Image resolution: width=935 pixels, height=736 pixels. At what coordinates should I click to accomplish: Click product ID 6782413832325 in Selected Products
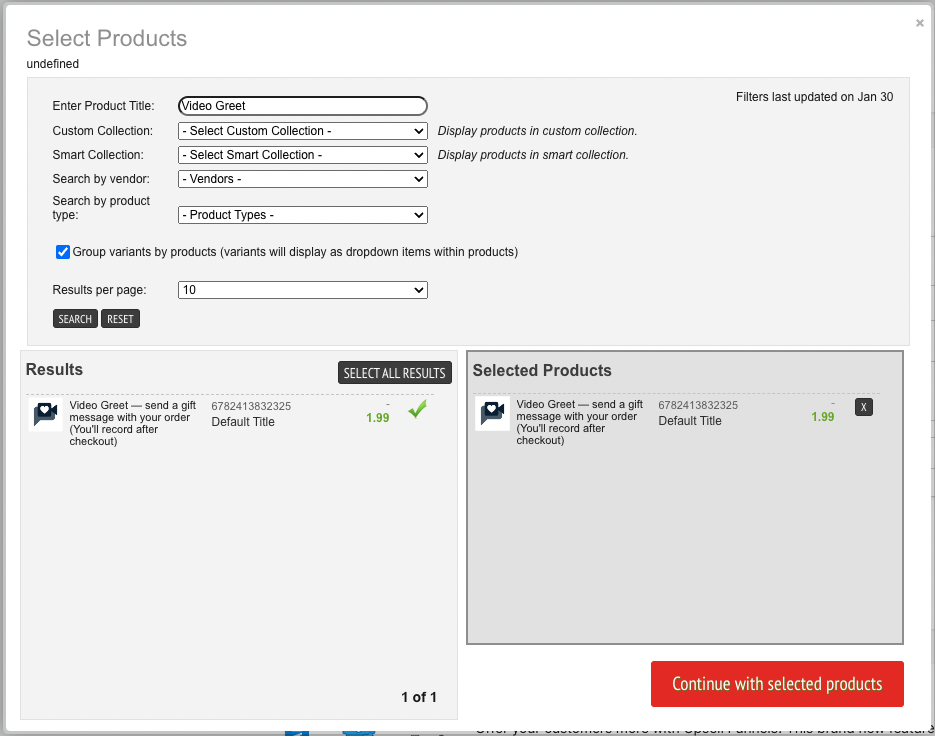tap(698, 405)
